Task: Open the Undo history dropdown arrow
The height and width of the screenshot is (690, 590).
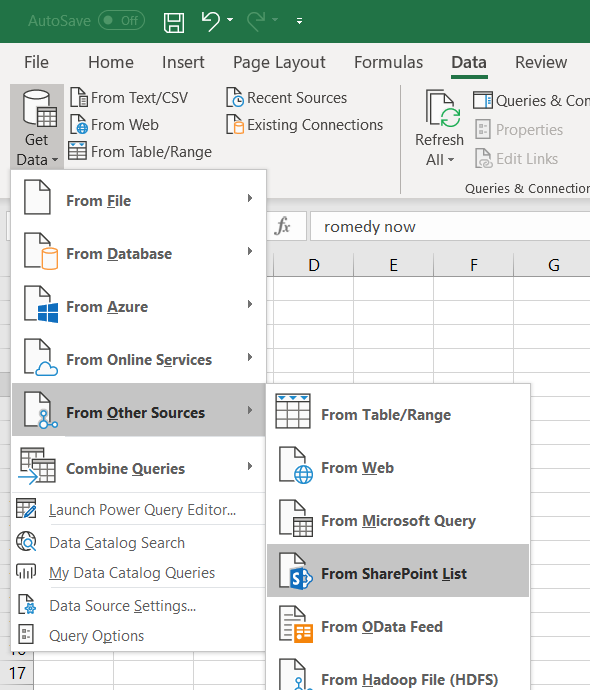Action: 230,20
